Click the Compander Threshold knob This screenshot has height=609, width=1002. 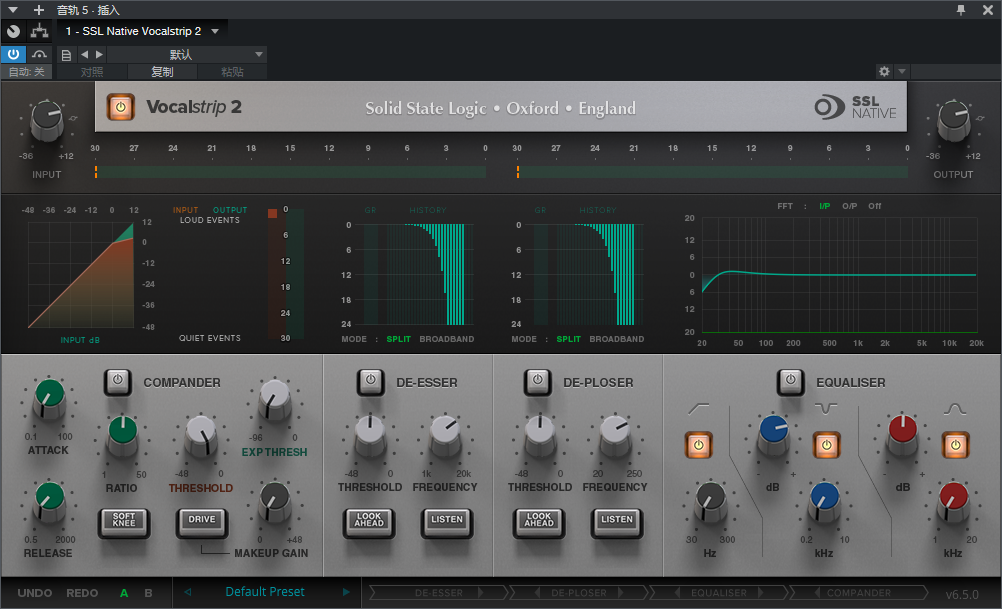point(201,435)
